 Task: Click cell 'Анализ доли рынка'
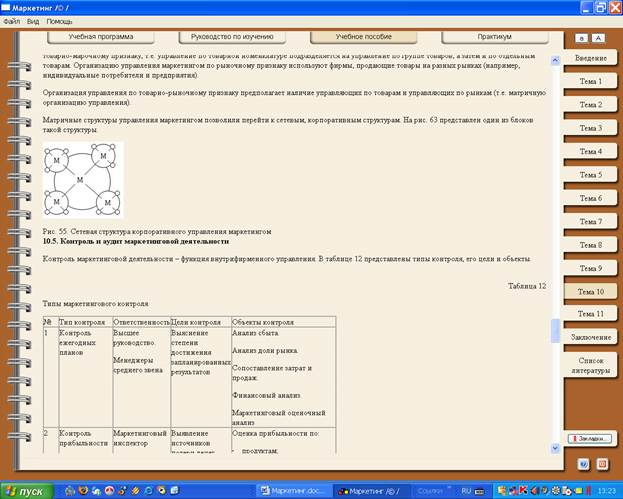tap(265, 351)
